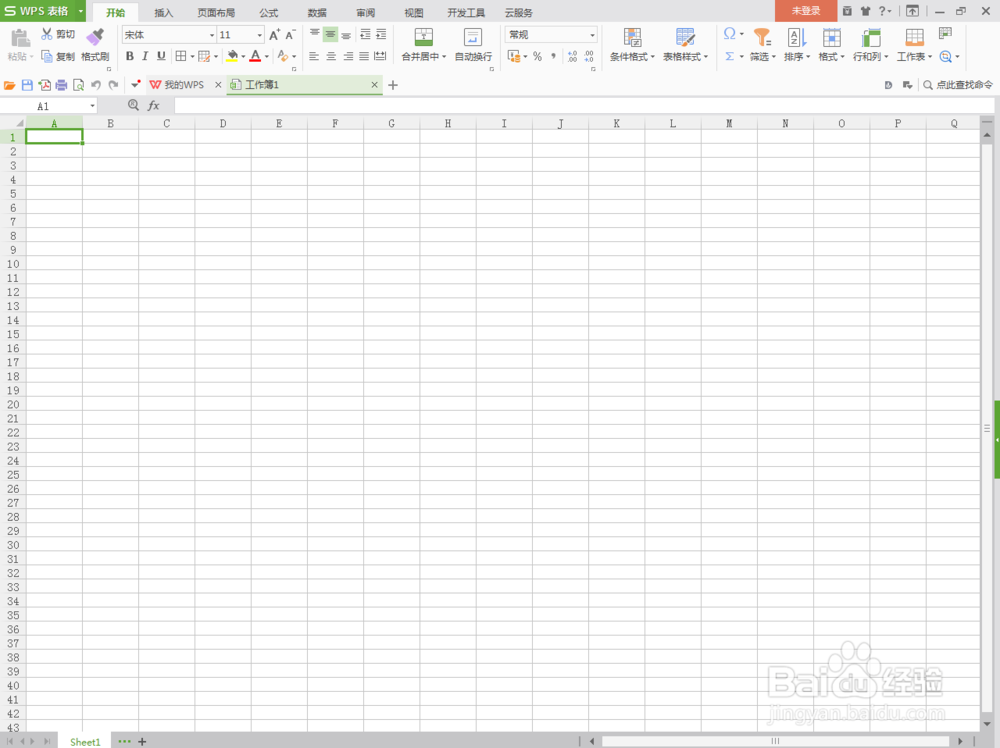Click the Merge and Center (合并居中) icon
This screenshot has width=1000, height=748.
pyautogui.click(x=423, y=37)
